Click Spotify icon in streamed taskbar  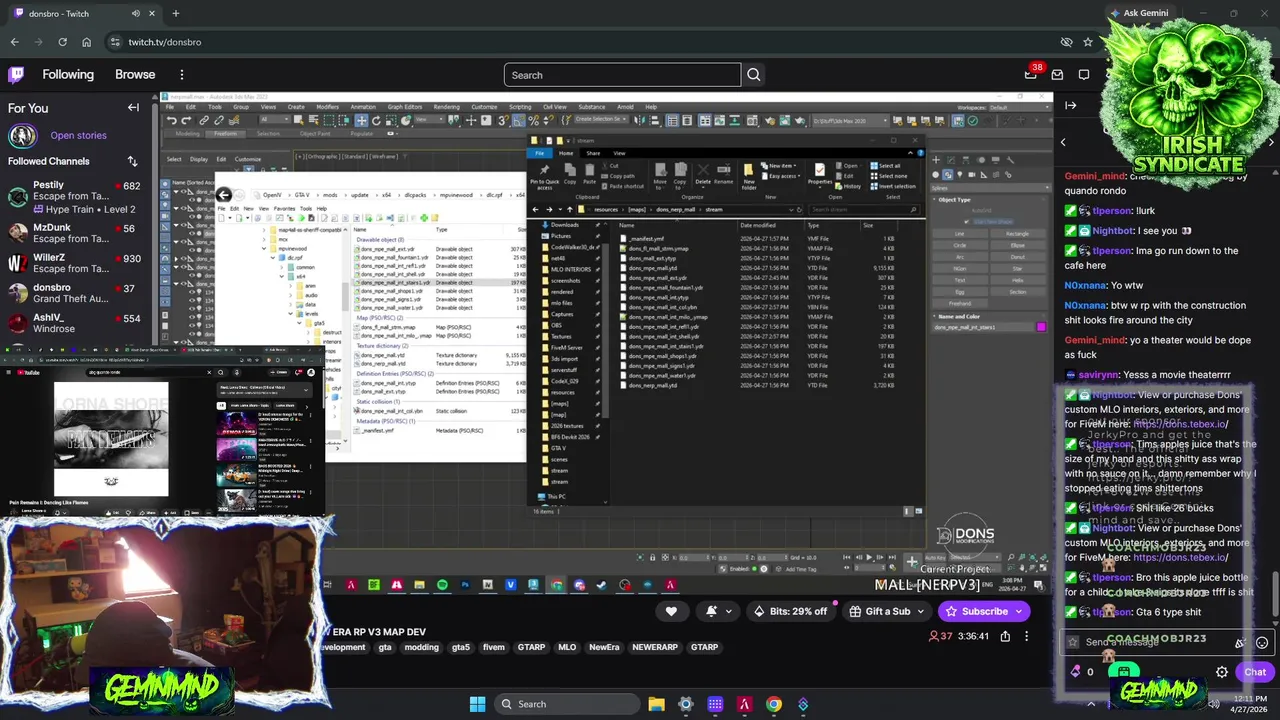pyautogui.click(x=442, y=584)
